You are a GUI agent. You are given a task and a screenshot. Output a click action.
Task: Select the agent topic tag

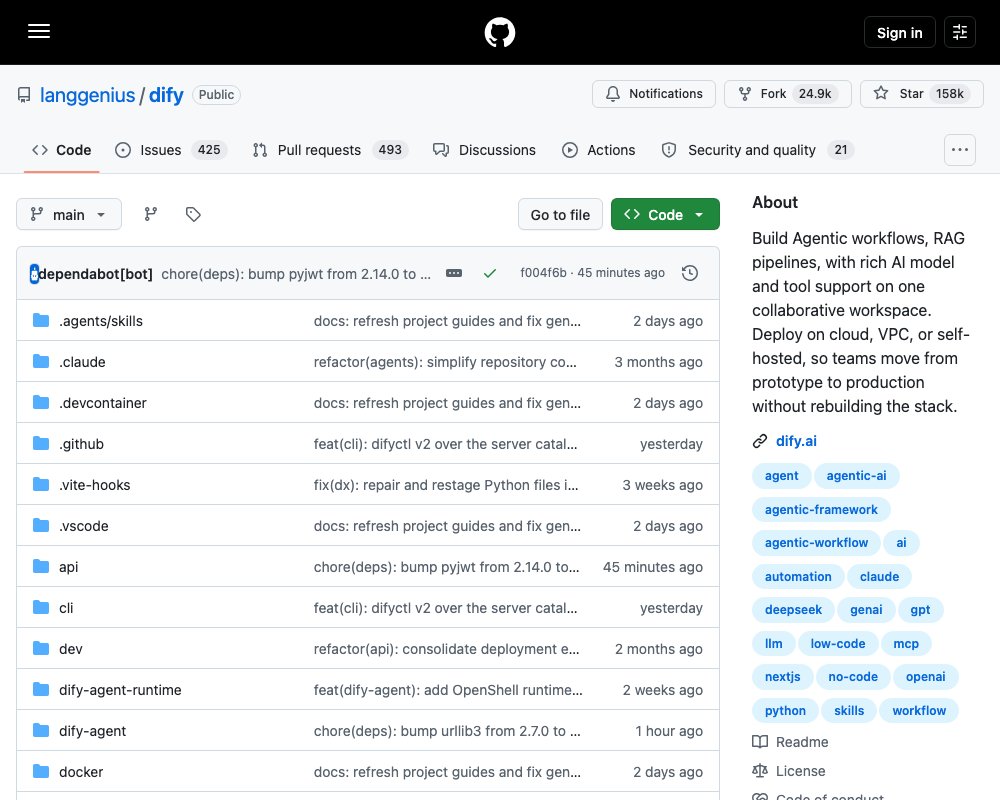pyautogui.click(x=781, y=476)
